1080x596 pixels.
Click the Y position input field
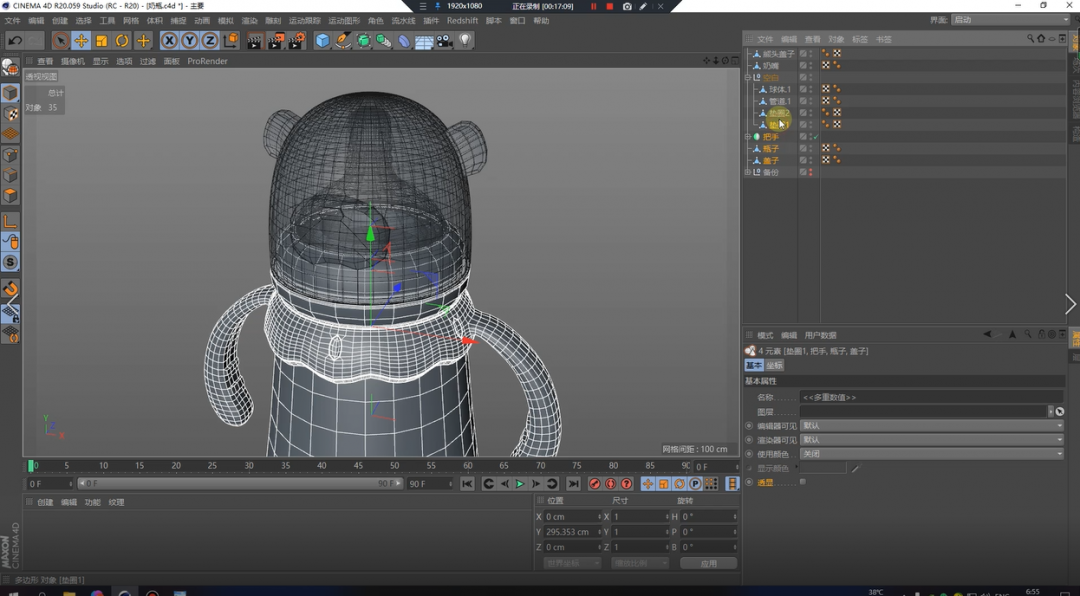tap(570, 532)
